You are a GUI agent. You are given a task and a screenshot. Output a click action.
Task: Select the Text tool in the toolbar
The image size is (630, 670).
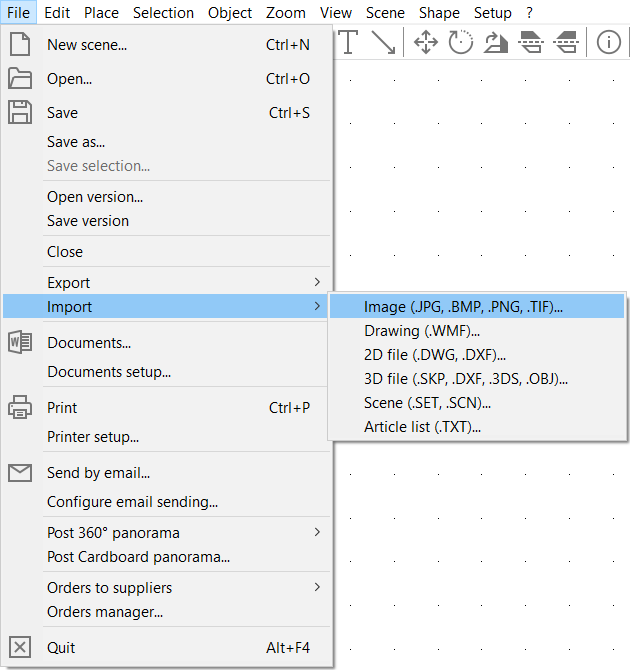tap(349, 42)
